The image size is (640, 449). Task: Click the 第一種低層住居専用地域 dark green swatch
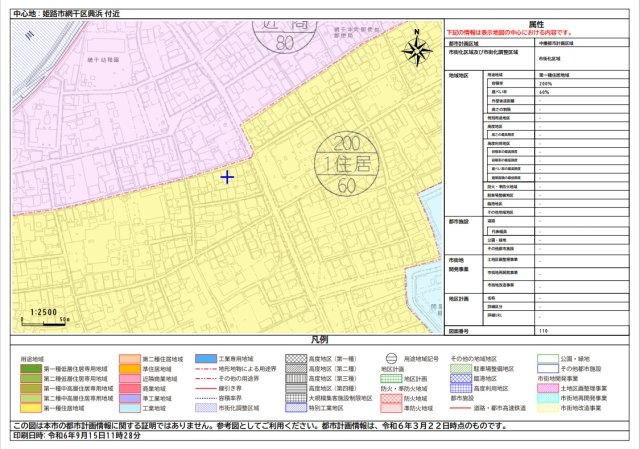coord(31,369)
